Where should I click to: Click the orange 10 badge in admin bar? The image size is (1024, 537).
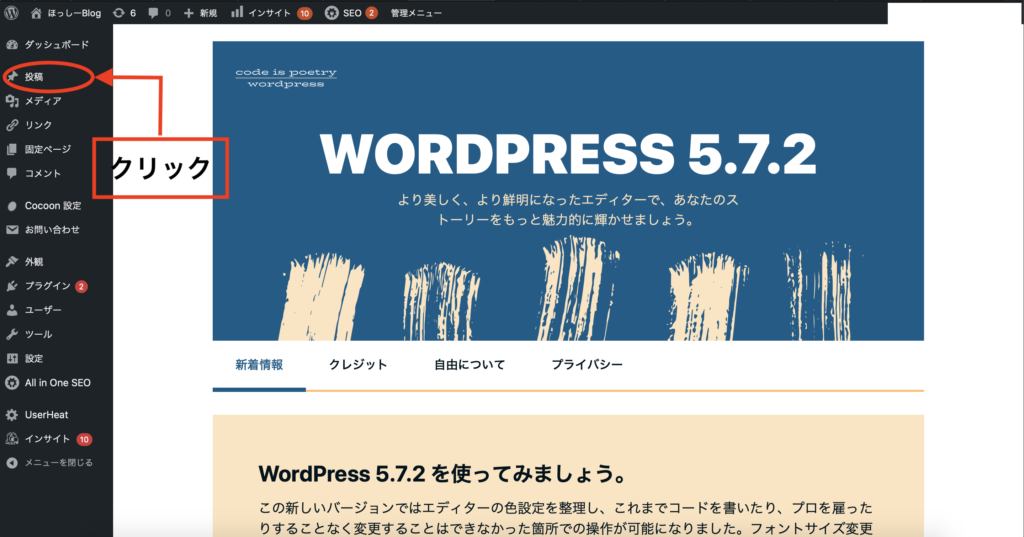pos(304,13)
